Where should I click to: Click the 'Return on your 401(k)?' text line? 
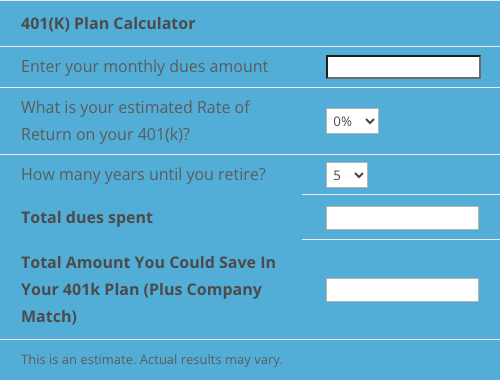pyautogui.click(x=106, y=135)
